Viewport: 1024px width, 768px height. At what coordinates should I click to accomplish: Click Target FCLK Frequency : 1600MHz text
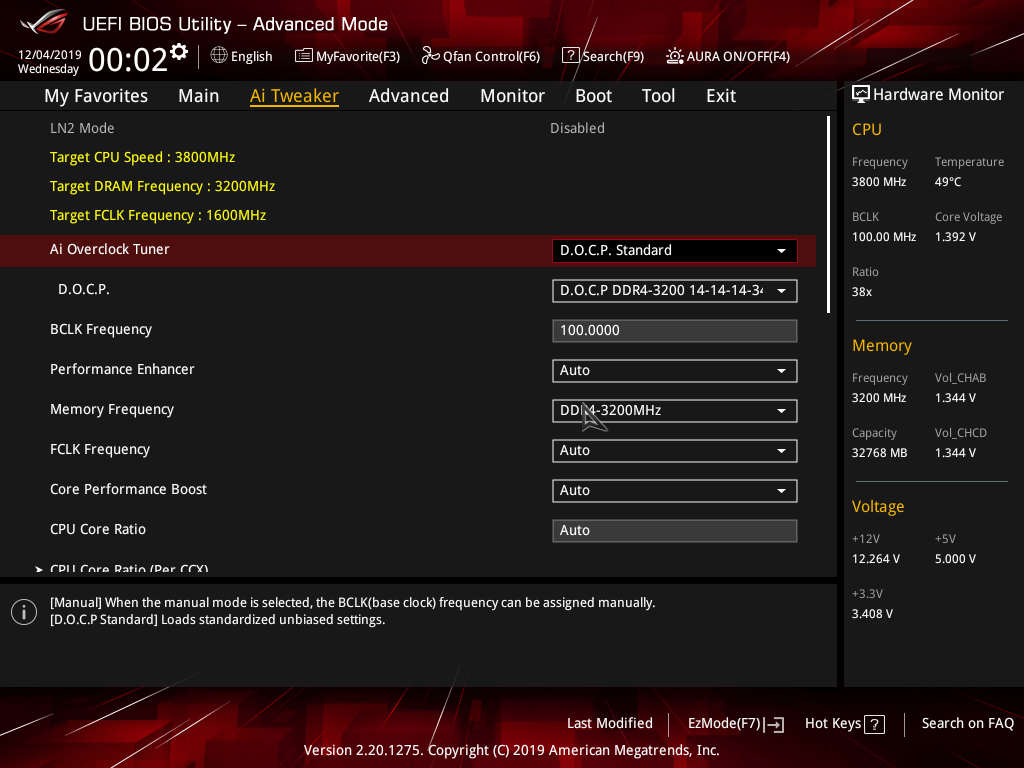(158, 216)
